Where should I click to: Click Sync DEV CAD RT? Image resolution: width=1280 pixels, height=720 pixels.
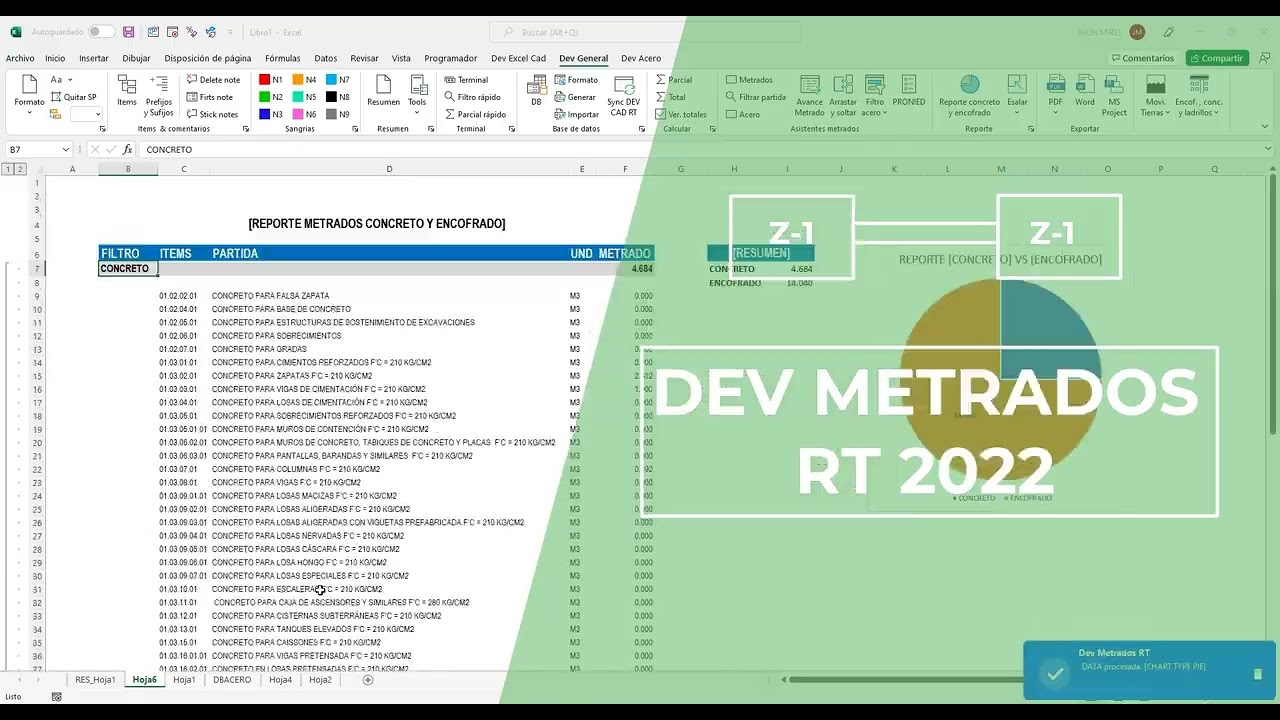point(623,96)
